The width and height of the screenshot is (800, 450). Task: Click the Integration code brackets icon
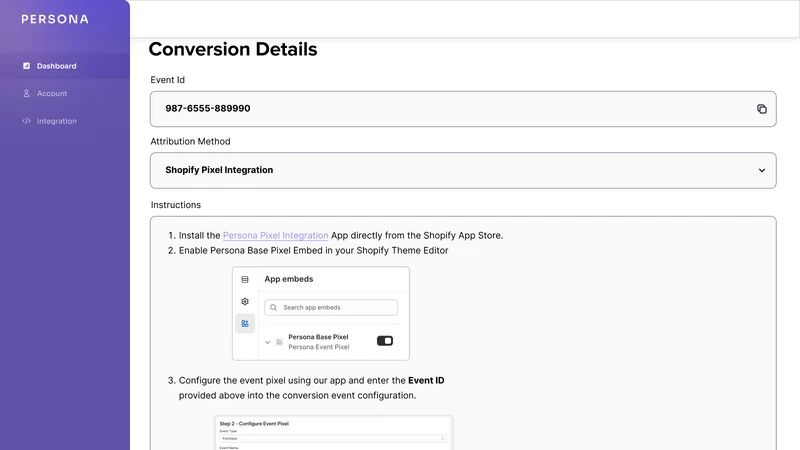point(27,121)
